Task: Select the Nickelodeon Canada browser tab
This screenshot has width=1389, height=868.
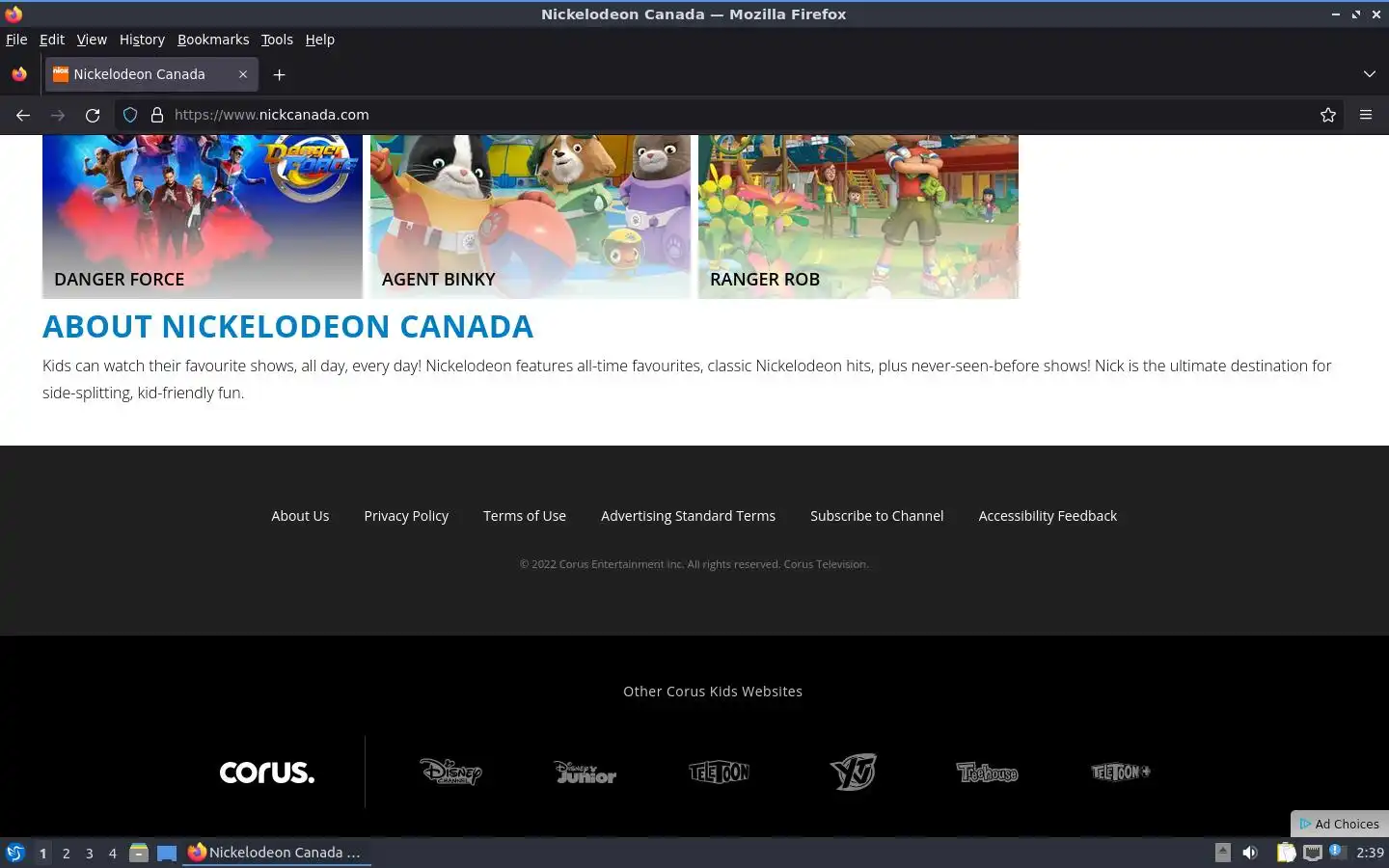Action: click(x=150, y=74)
